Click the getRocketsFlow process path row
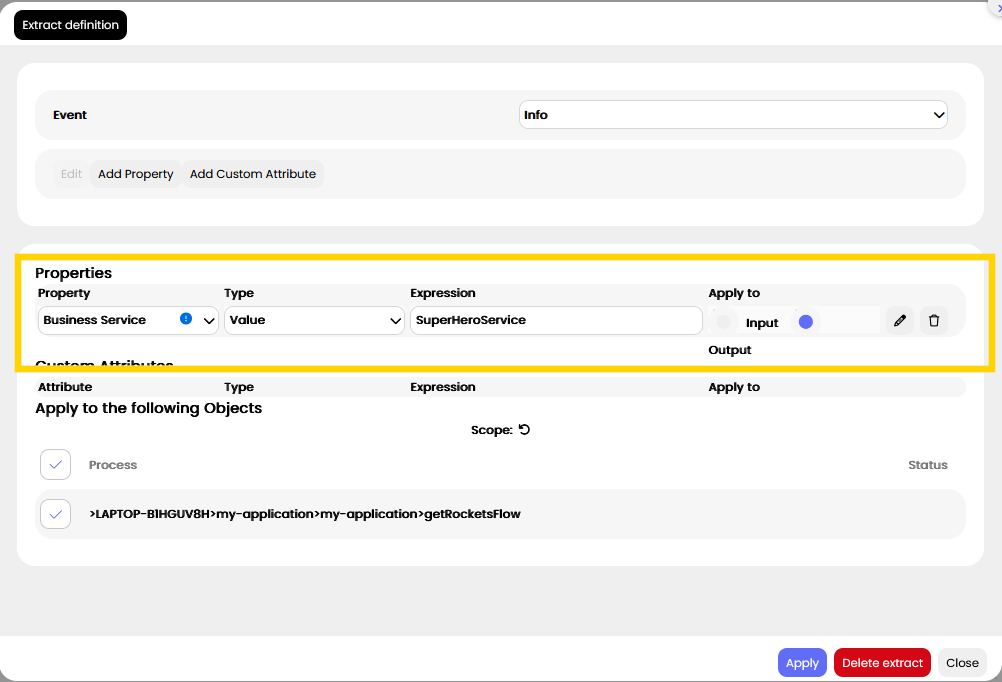1002x682 pixels. point(500,514)
